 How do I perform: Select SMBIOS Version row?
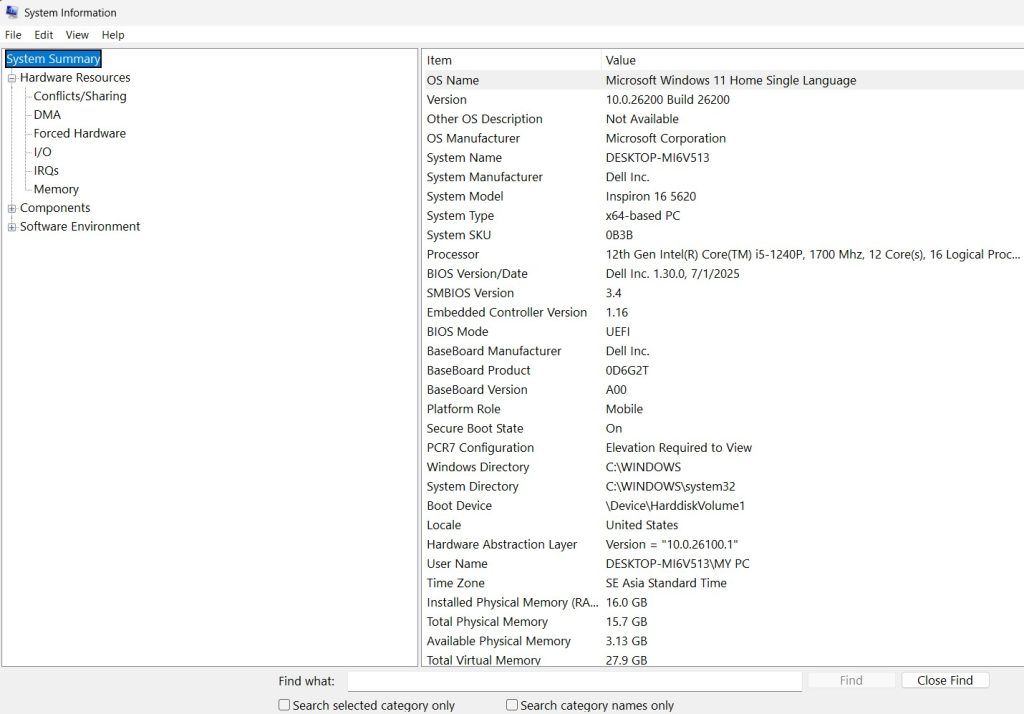coord(723,293)
